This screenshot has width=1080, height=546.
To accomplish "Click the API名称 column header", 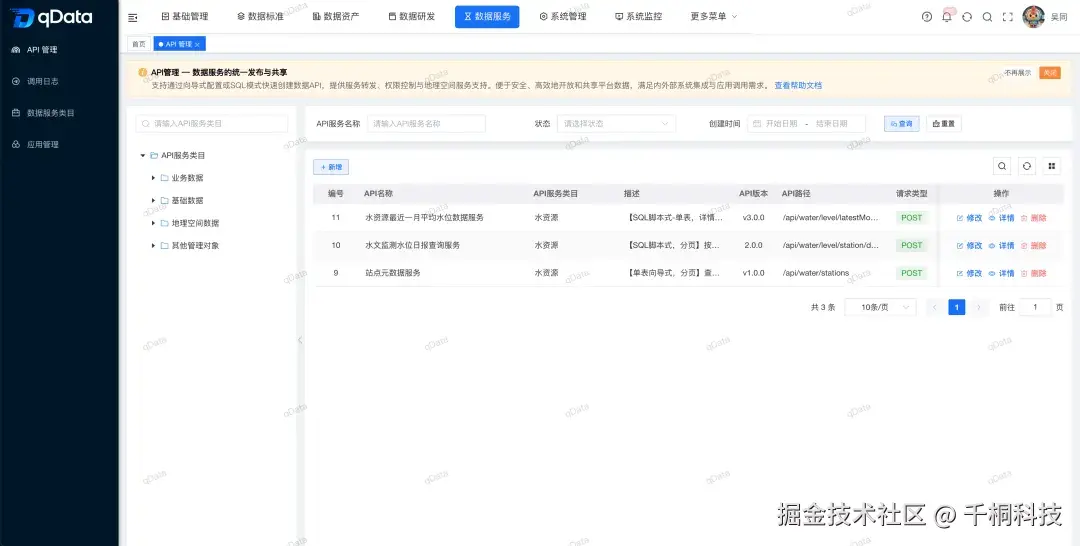I will coord(378,193).
